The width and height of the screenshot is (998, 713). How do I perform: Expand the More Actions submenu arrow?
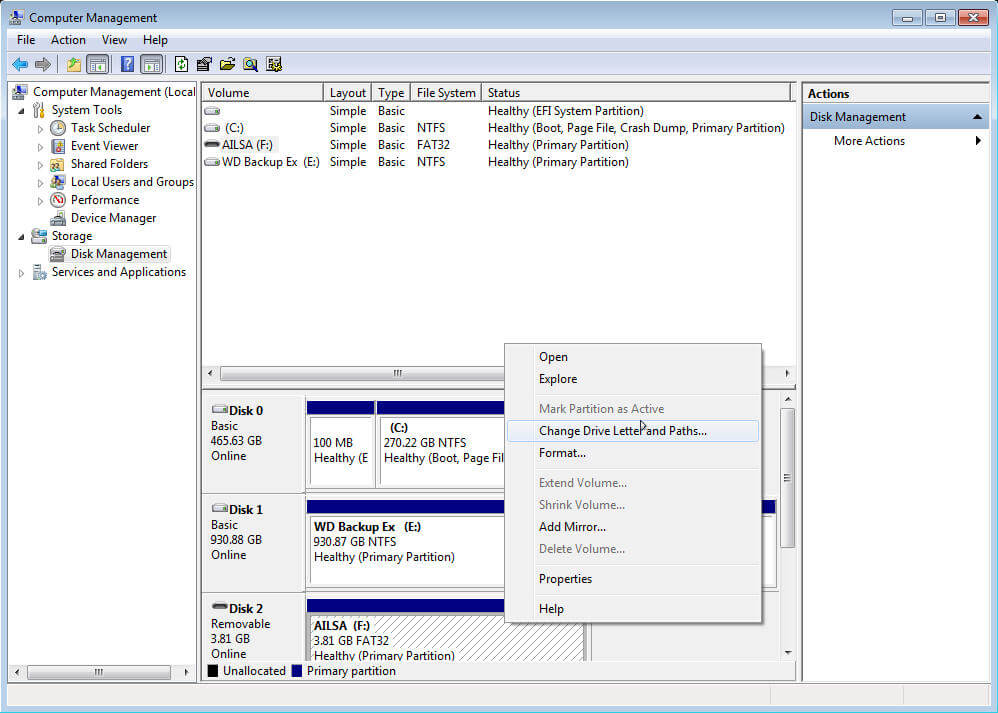coord(978,141)
